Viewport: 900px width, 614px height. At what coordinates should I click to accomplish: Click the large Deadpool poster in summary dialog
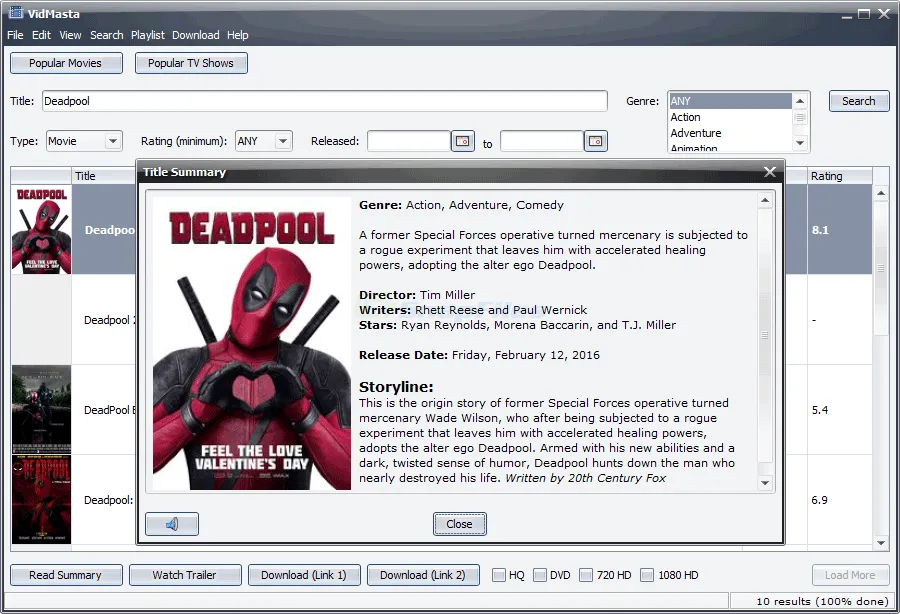point(252,344)
